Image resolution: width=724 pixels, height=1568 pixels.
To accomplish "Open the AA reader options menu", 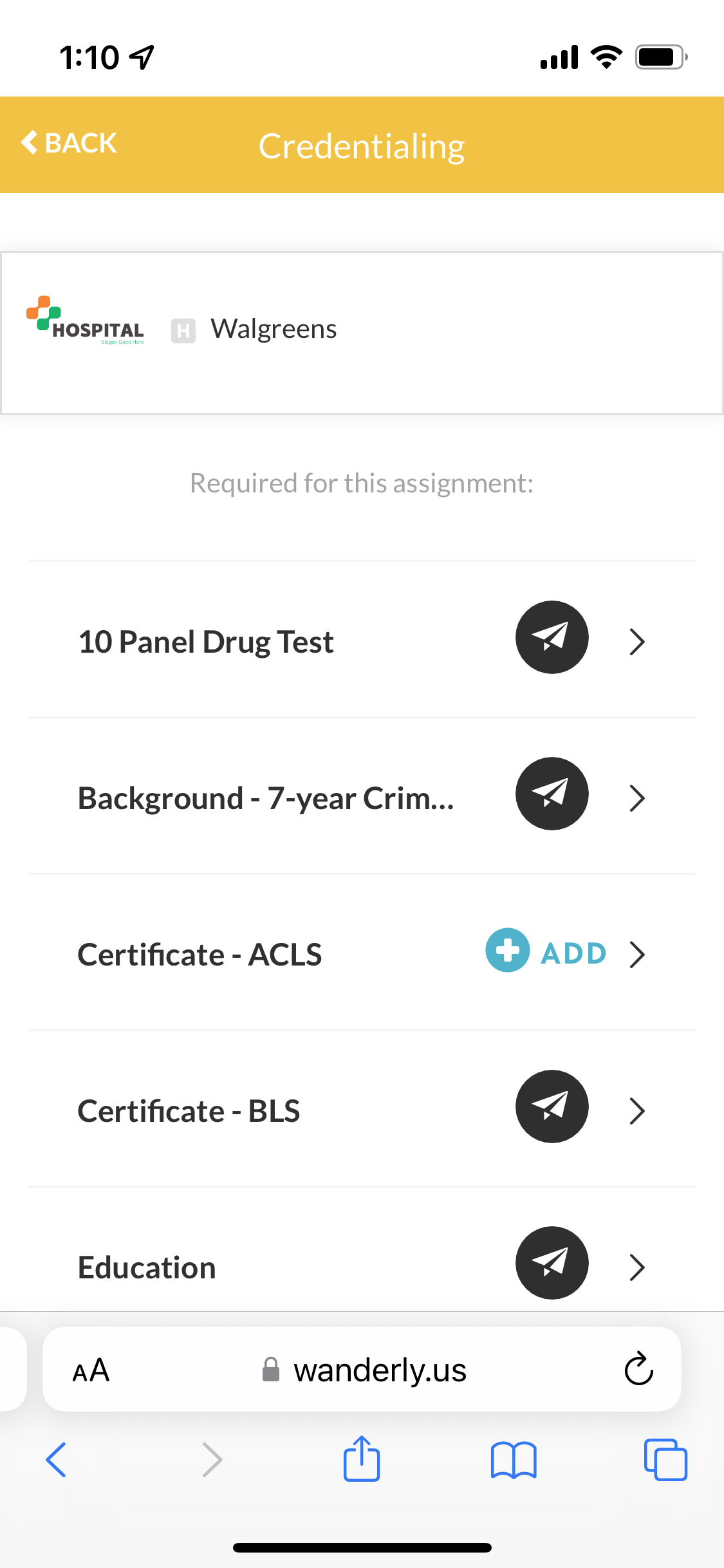I will (91, 1370).
